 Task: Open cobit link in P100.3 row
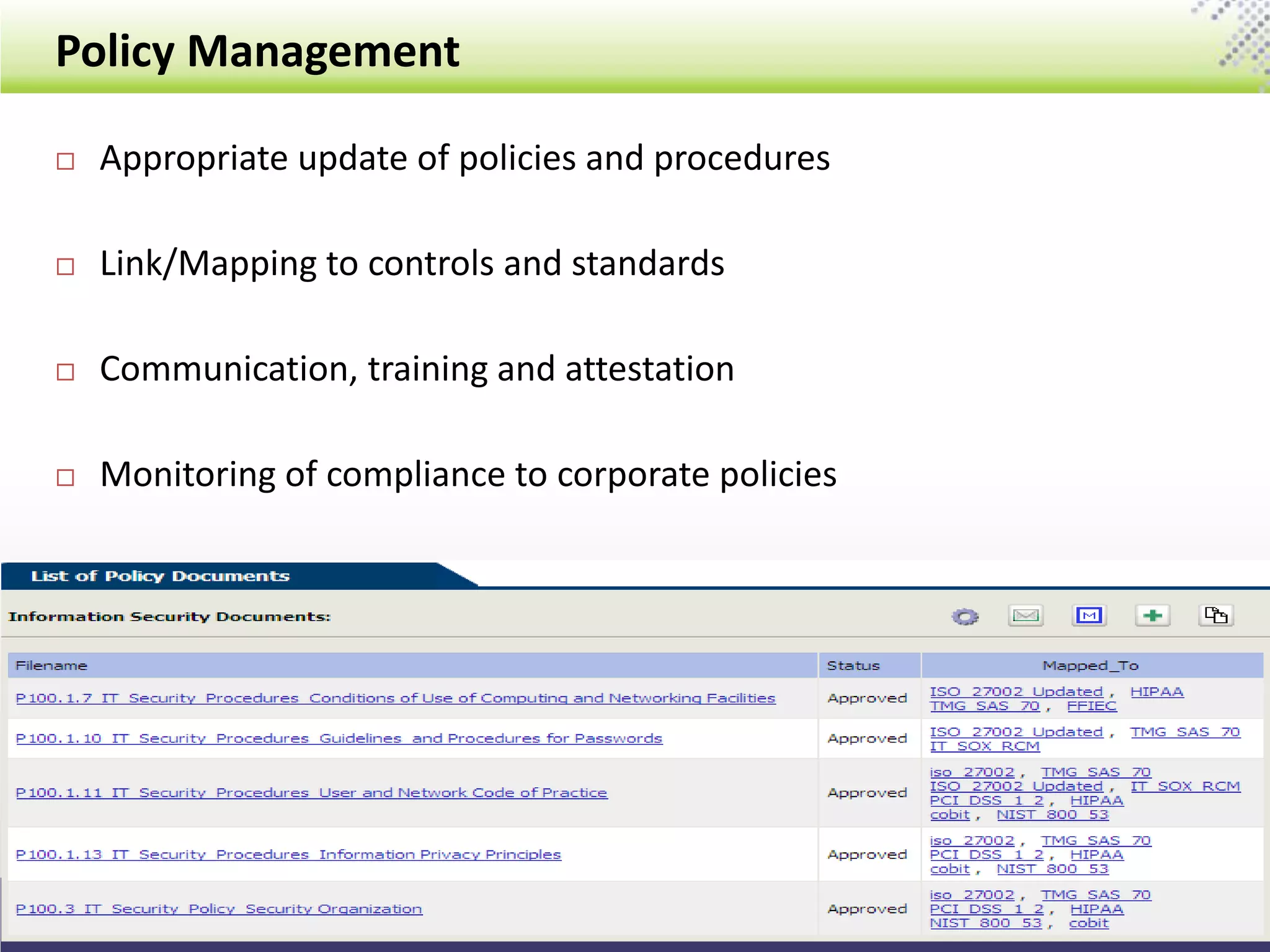point(1088,923)
